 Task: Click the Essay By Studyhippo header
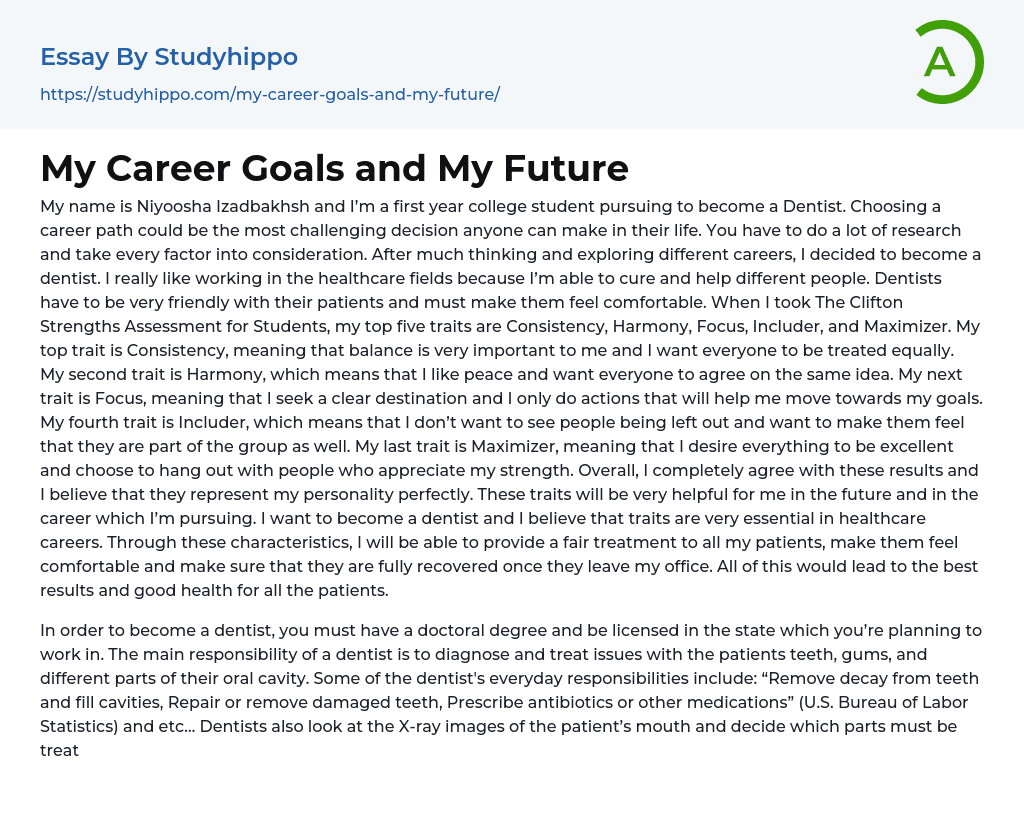click(x=169, y=57)
